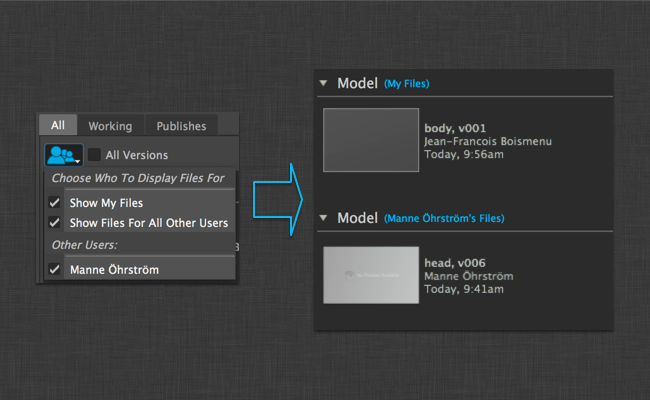The width and height of the screenshot is (650, 400).
Task: Select the head v006 thumbnail
Action: 371,274
